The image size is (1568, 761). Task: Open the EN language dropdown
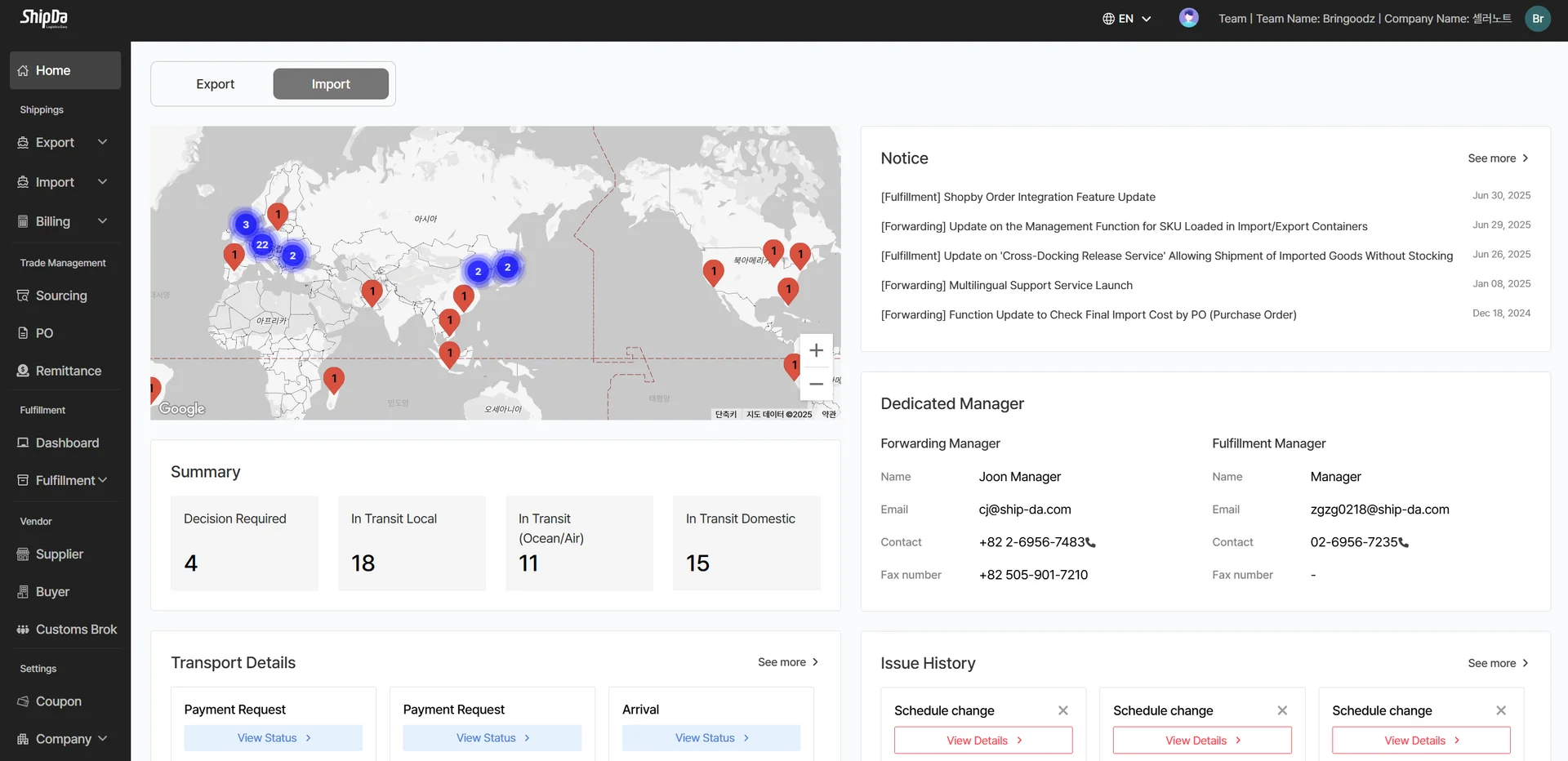tap(1126, 19)
